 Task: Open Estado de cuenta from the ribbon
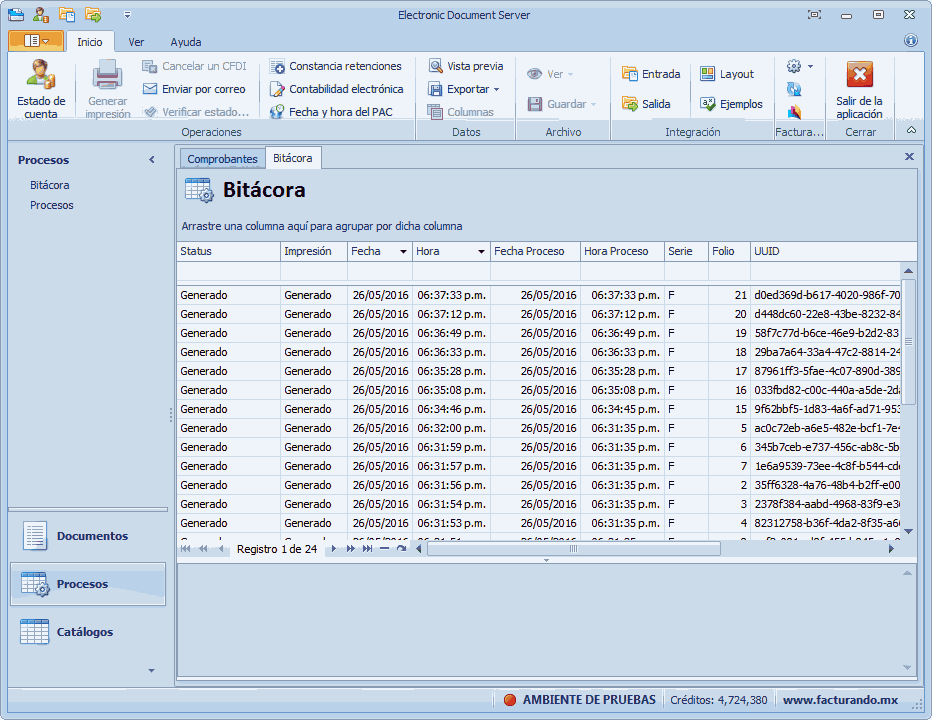(41, 88)
